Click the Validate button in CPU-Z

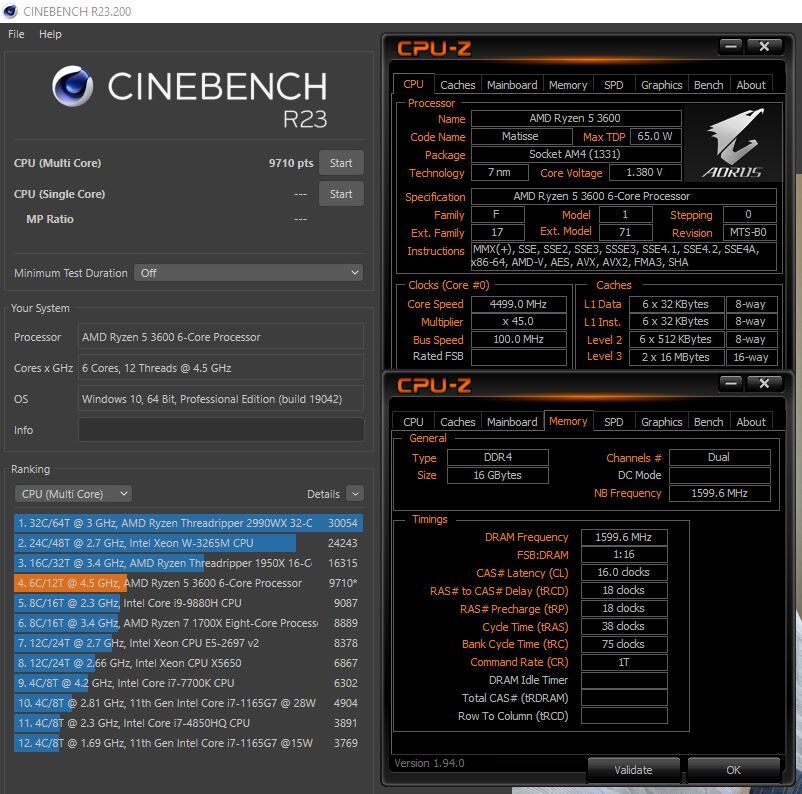click(634, 769)
